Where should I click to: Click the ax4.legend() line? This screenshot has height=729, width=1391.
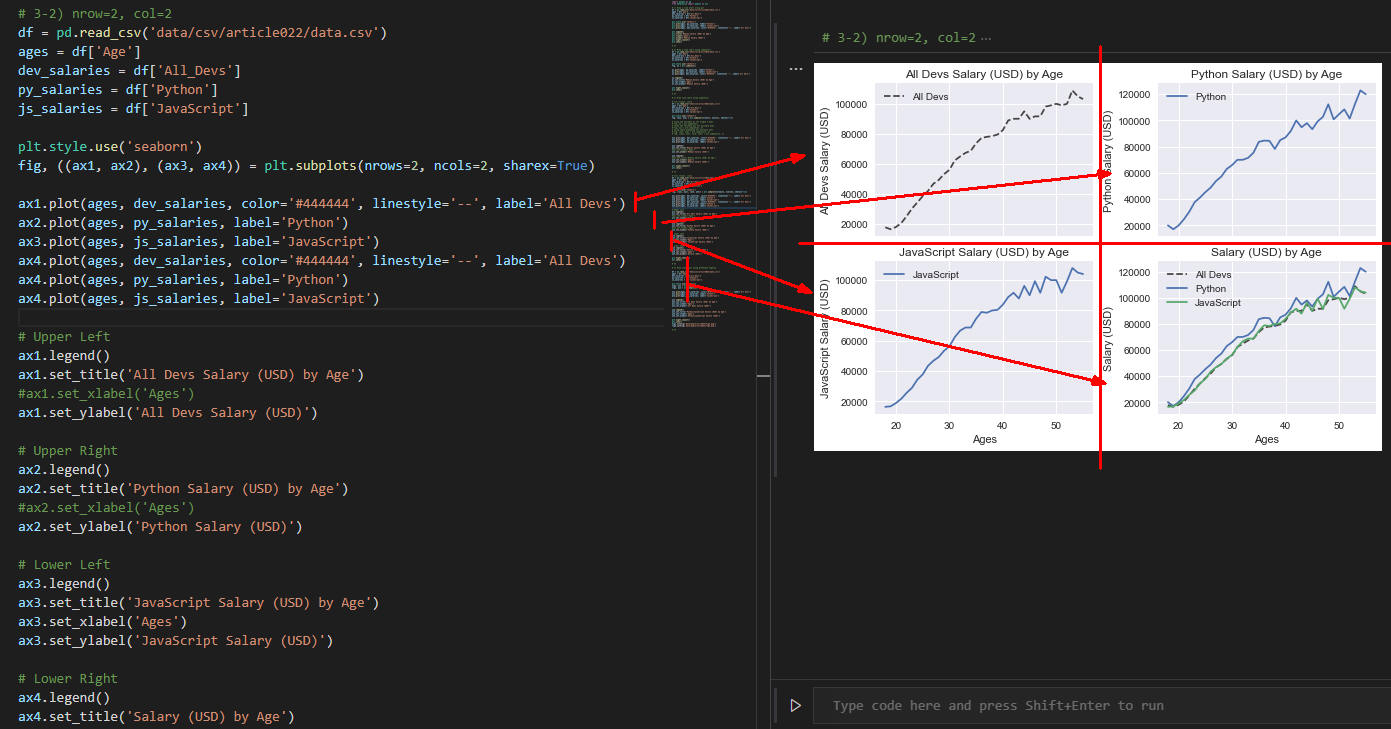coord(64,697)
